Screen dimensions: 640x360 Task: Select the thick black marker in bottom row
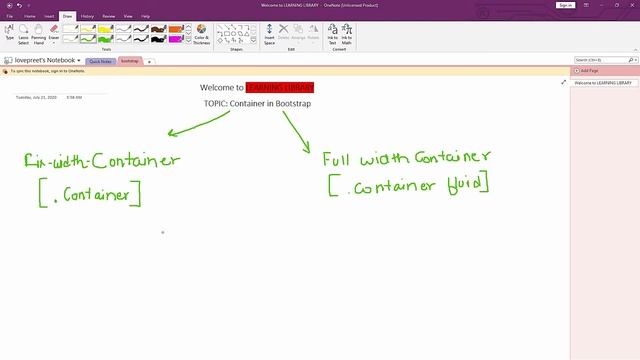[158, 39]
